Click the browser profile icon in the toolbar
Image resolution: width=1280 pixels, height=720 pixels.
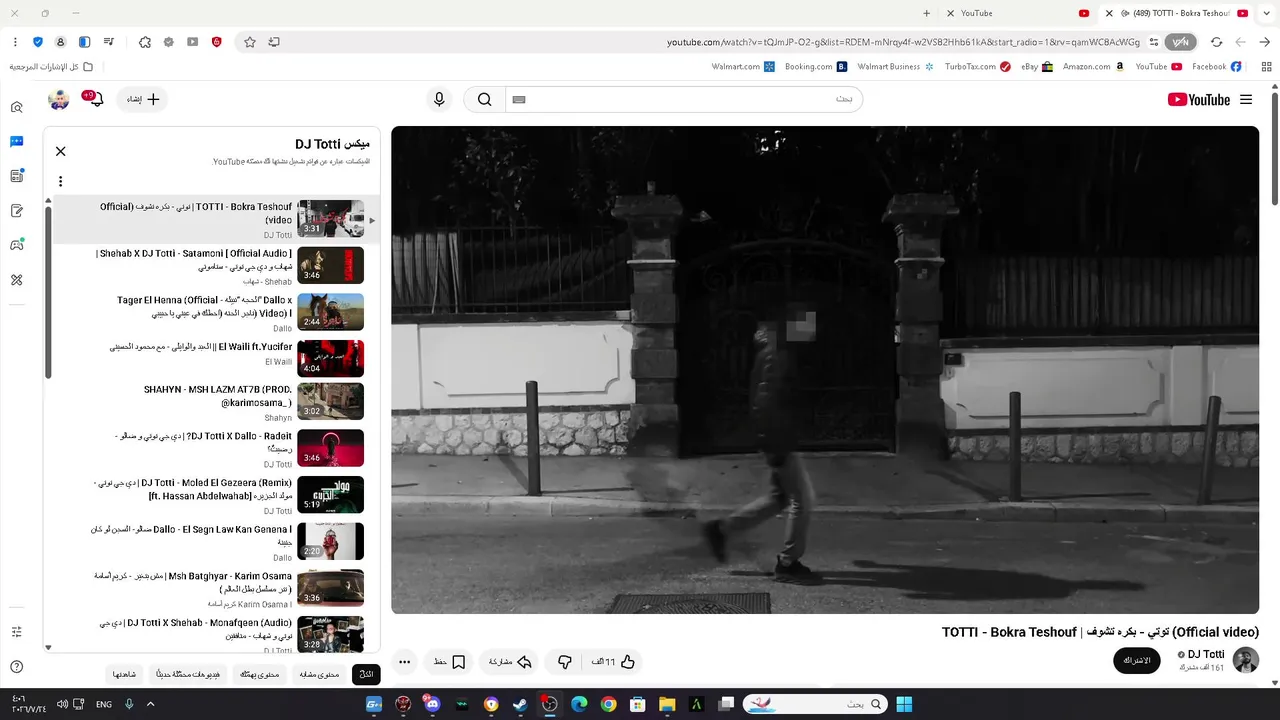click(61, 42)
